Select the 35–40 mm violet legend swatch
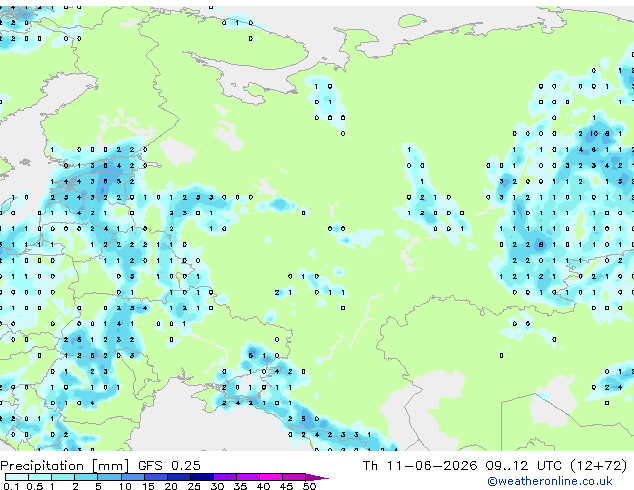 click(247, 477)
